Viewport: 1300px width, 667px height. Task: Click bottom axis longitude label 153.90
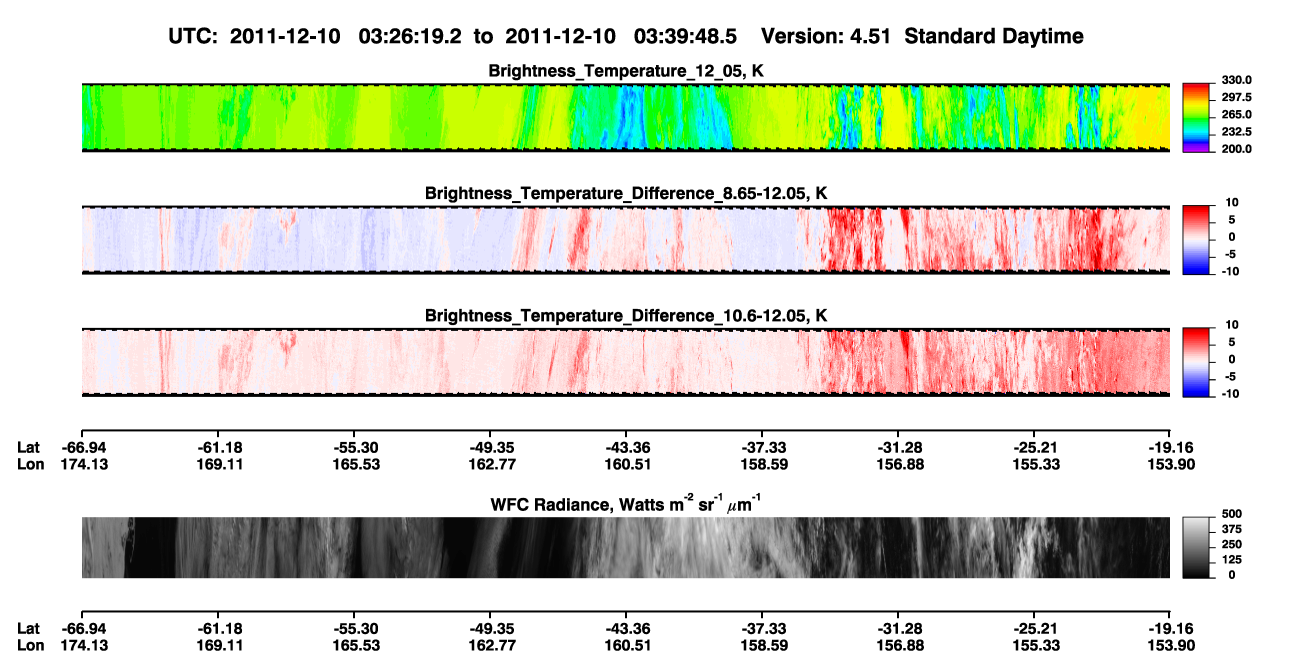1171,645
